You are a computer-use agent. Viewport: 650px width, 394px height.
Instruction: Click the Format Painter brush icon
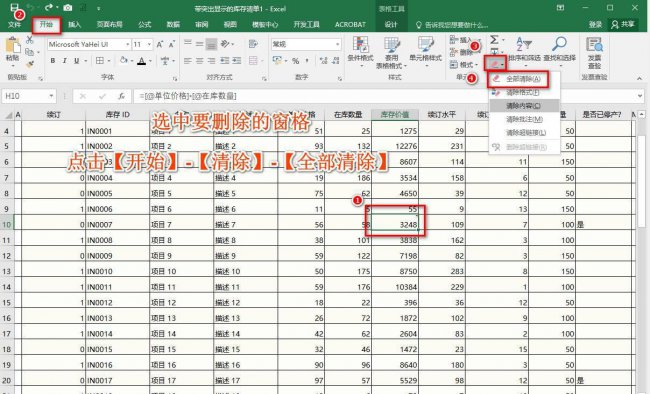(x=29, y=64)
